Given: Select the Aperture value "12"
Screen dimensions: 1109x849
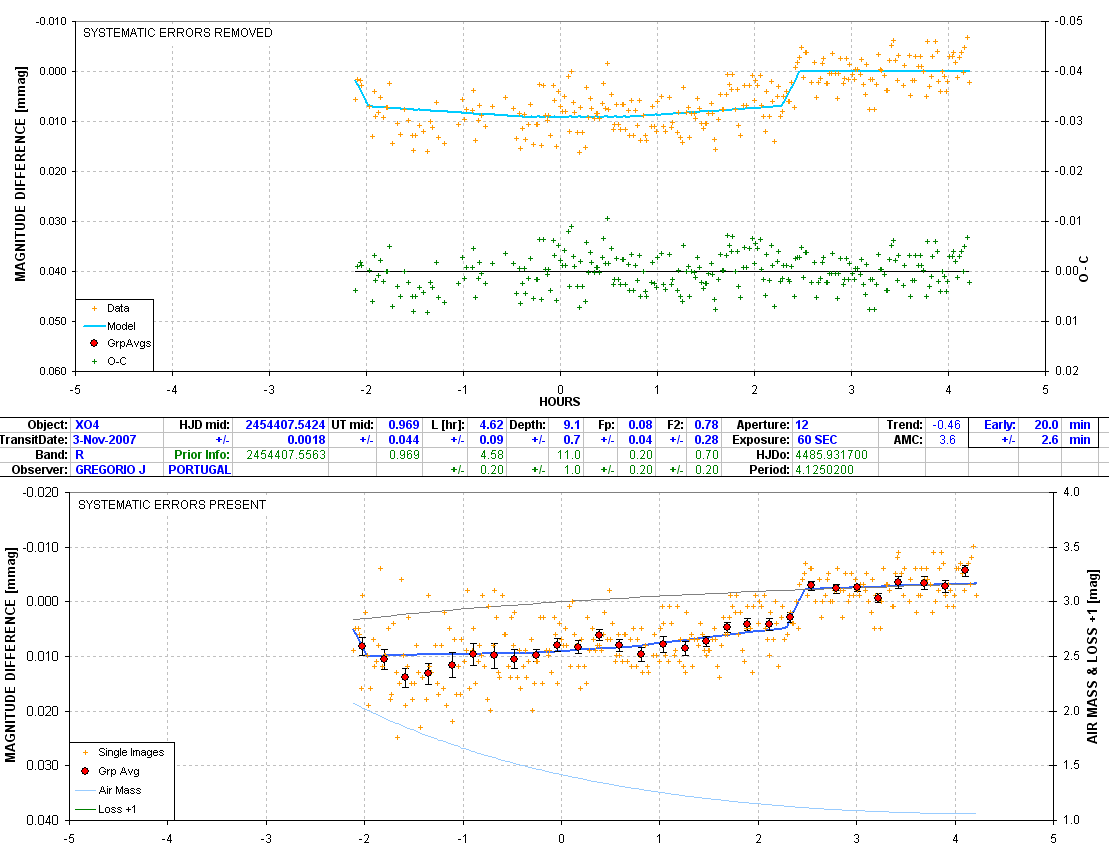Looking at the screenshot, I should pyautogui.click(x=801, y=424).
